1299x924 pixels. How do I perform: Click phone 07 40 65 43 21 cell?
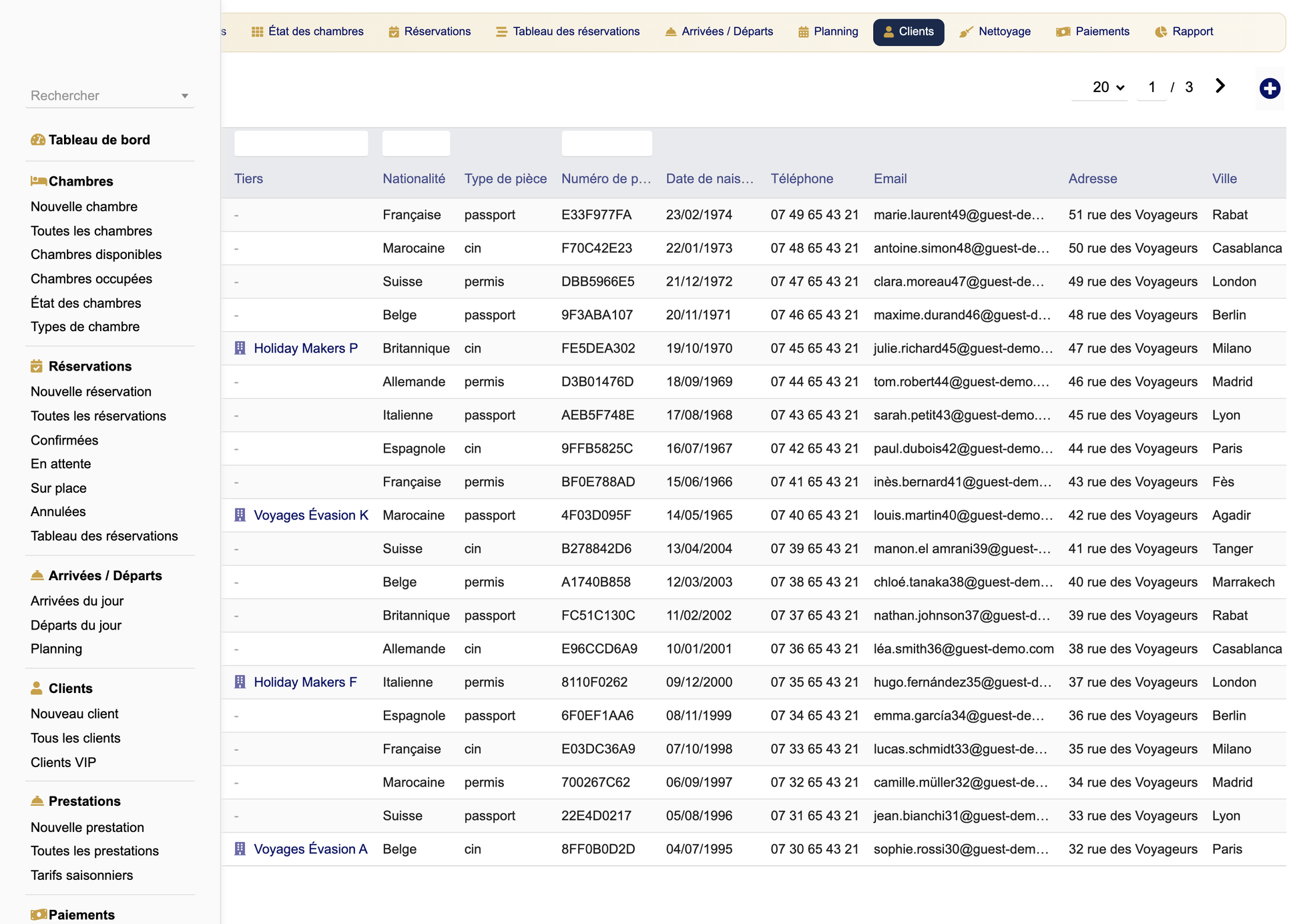(814, 515)
